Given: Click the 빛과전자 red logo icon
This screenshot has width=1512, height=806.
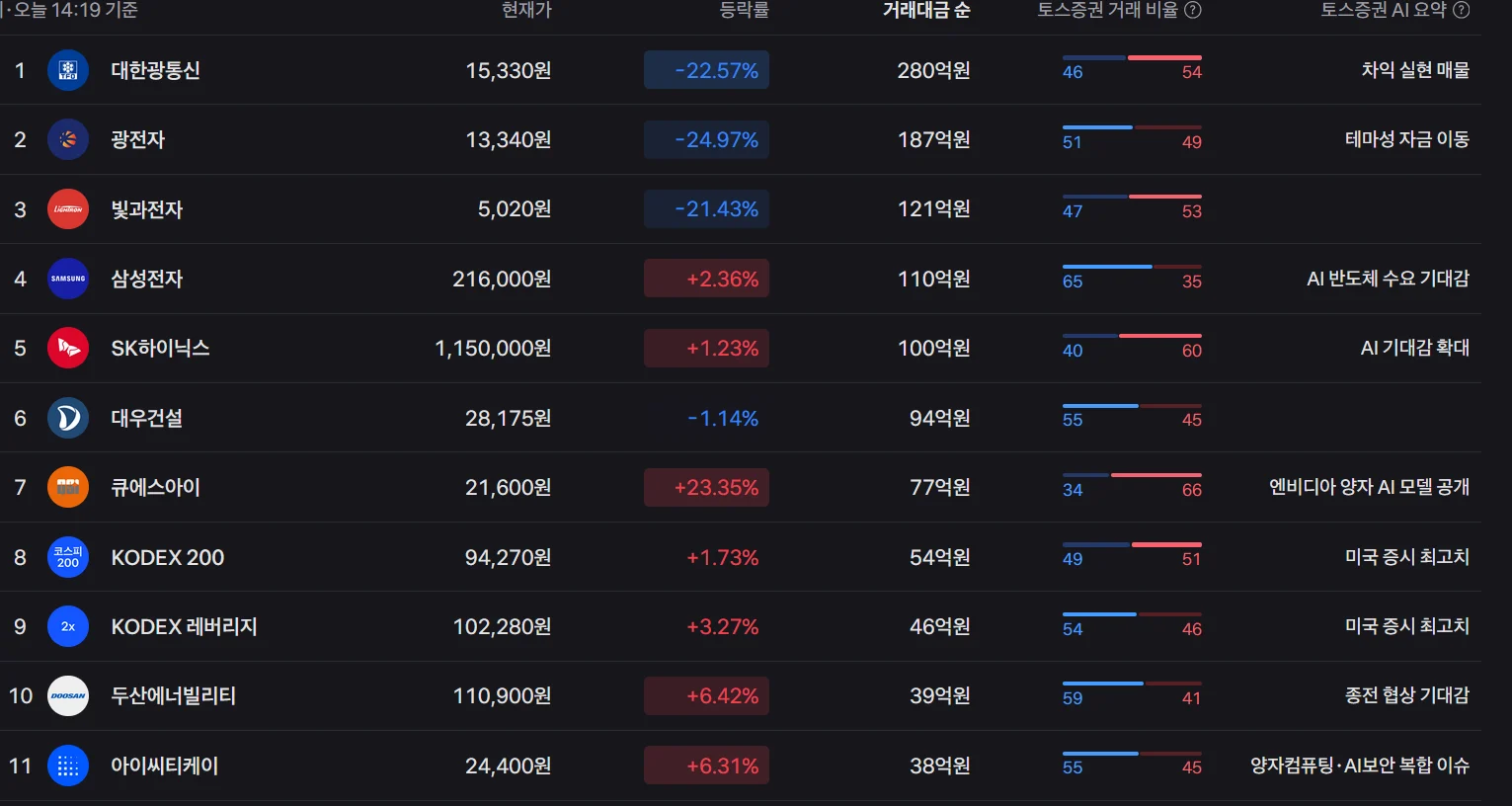Looking at the screenshot, I should (x=68, y=209).
